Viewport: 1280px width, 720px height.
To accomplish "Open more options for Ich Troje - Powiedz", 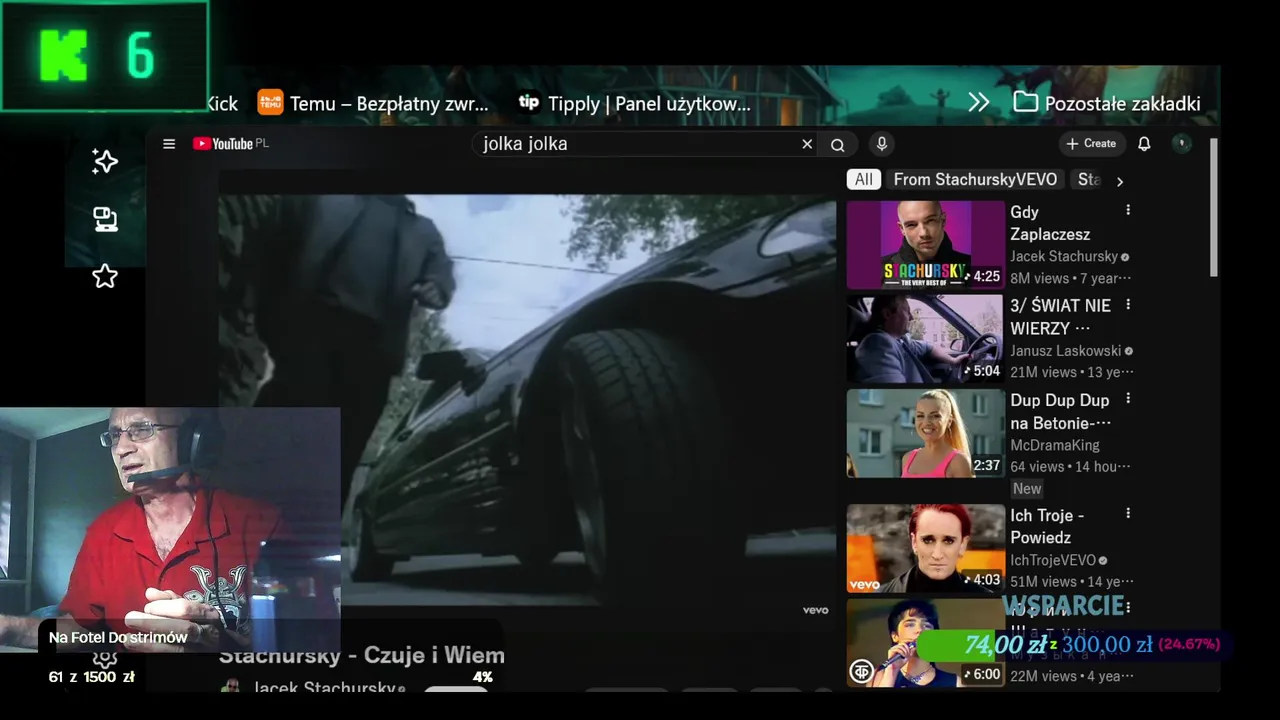I will 1128,514.
